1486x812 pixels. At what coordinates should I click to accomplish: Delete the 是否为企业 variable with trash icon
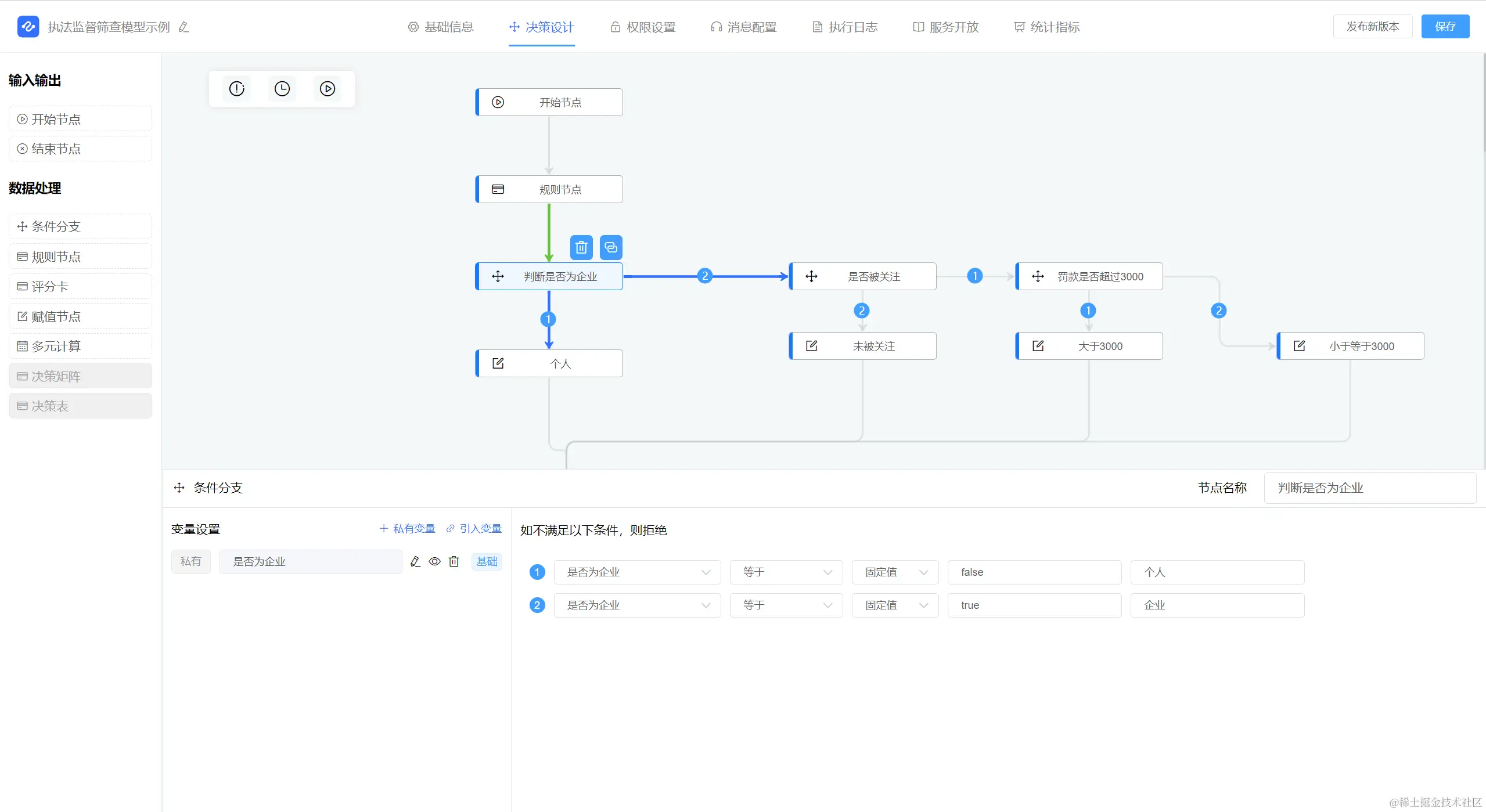coord(454,561)
